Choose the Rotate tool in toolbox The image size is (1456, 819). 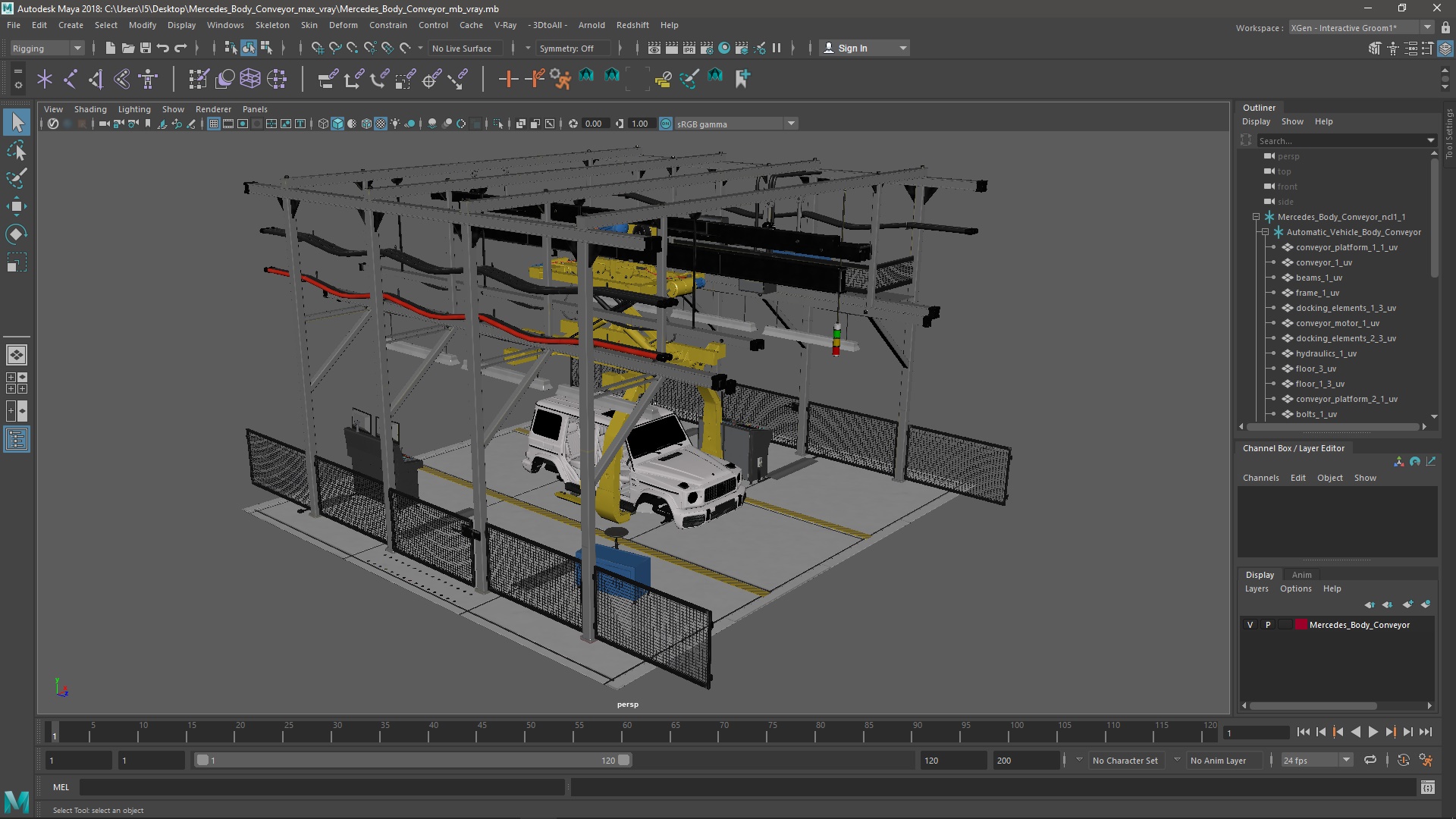click(17, 234)
